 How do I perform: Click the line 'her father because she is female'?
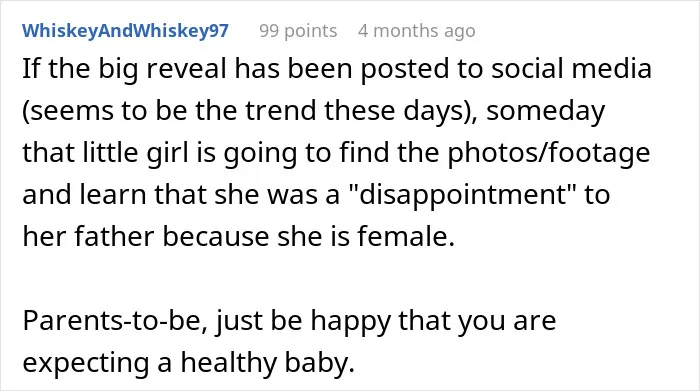(x=238, y=236)
